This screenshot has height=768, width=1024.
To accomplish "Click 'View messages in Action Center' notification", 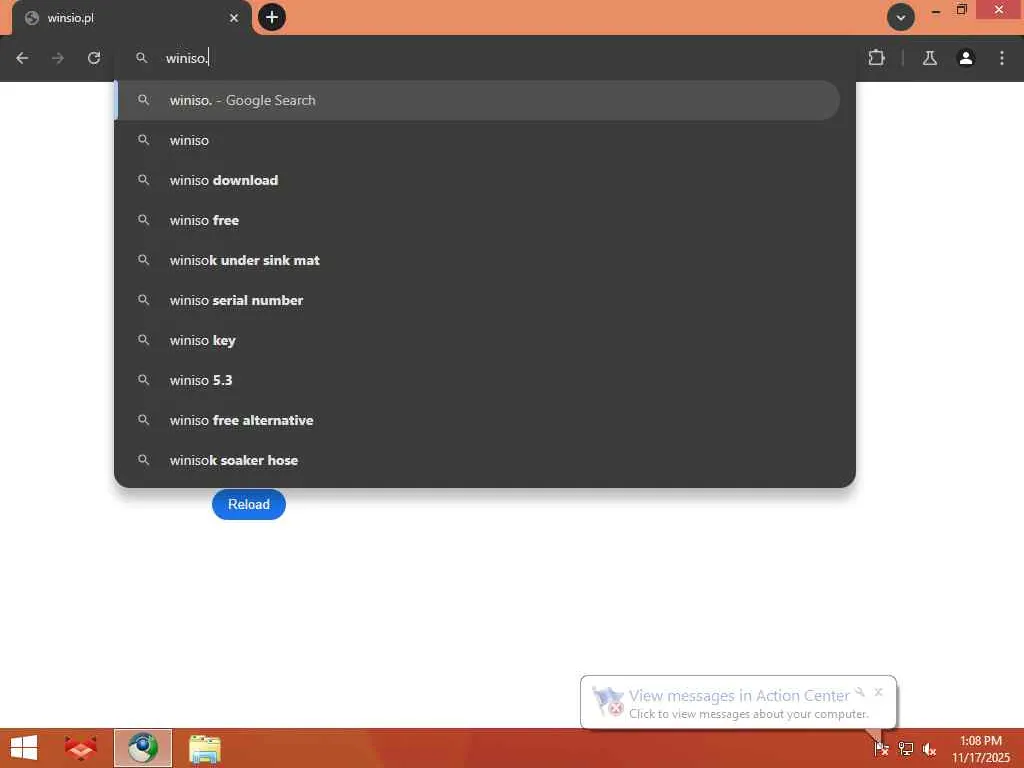I will tap(739, 696).
